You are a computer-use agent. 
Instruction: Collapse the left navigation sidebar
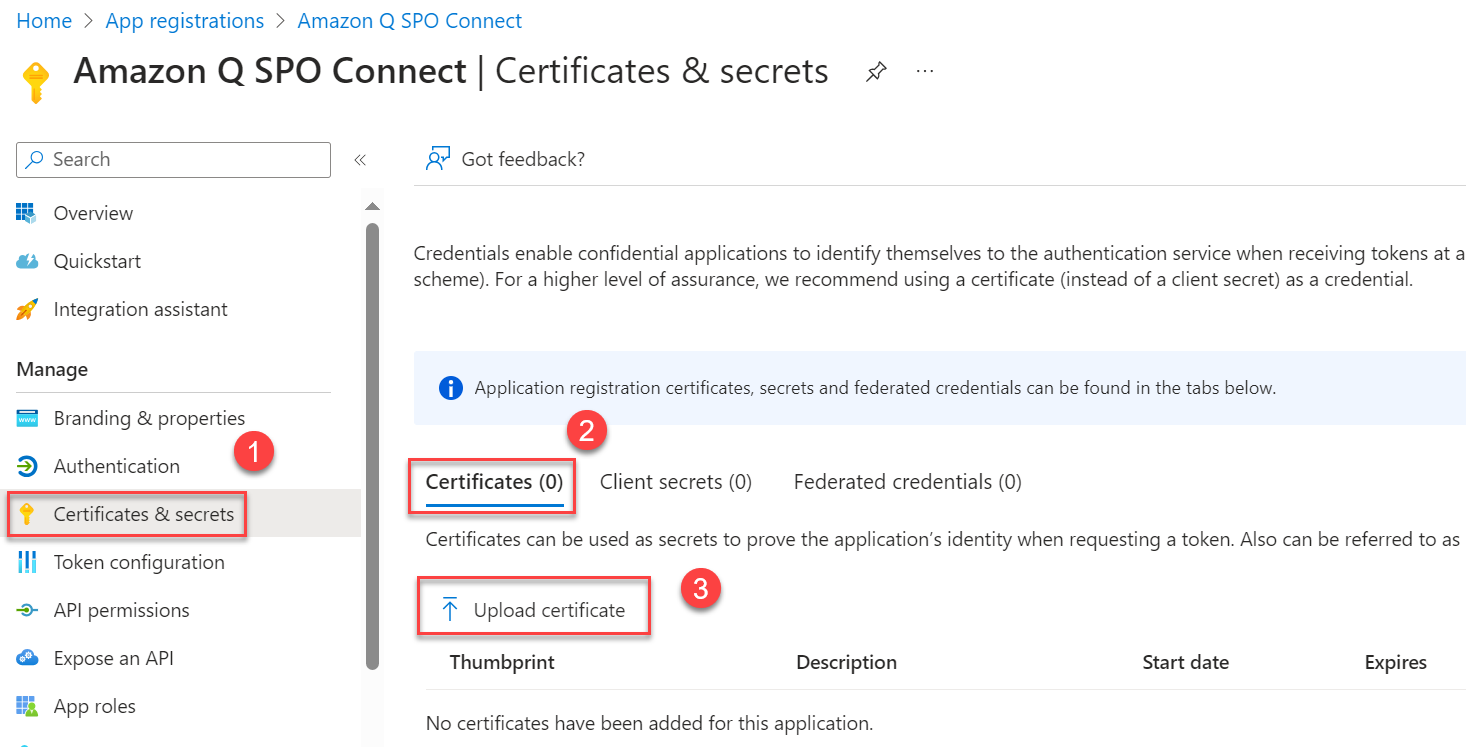(x=360, y=159)
